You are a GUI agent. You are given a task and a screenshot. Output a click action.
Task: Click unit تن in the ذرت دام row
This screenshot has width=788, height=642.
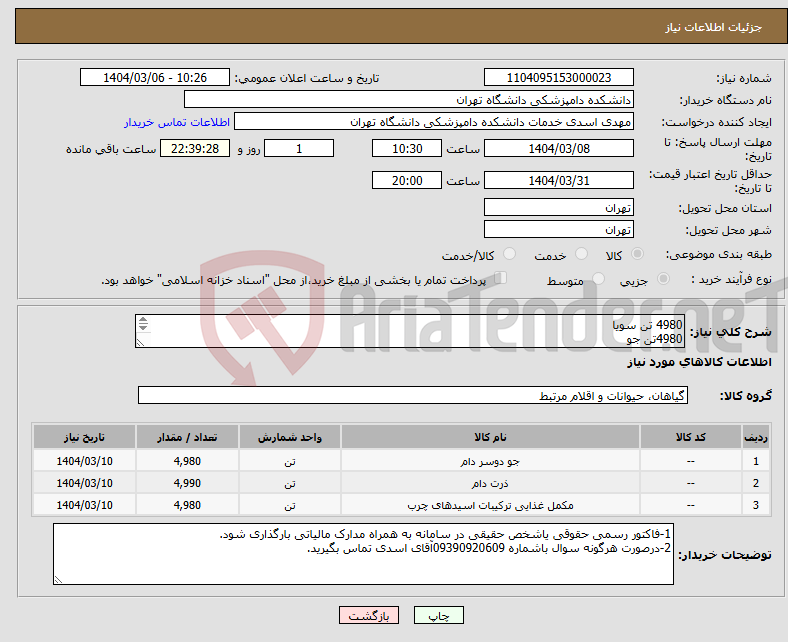(290, 483)
